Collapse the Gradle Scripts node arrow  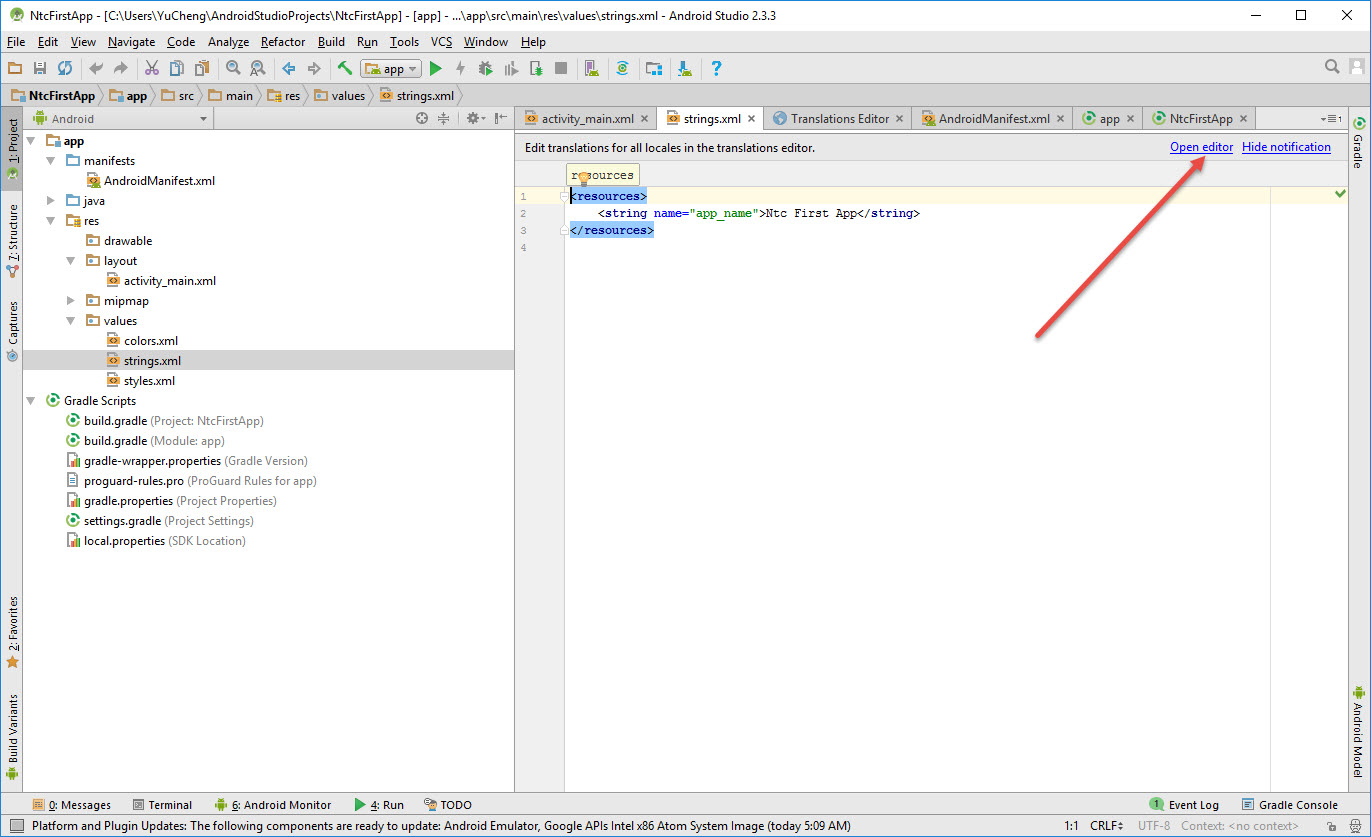coord(31,401)
